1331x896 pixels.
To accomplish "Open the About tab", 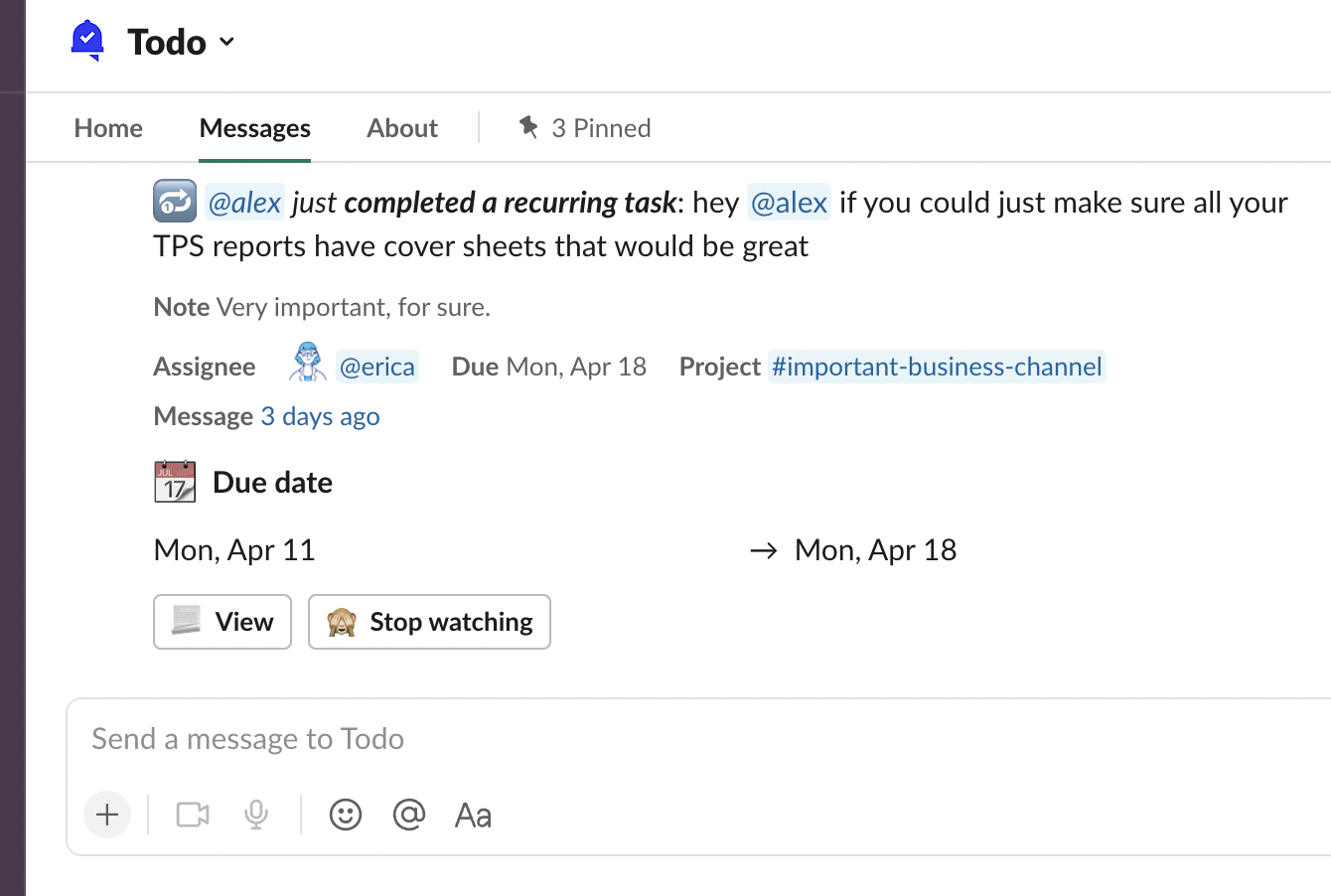I will tap(401, 128).
